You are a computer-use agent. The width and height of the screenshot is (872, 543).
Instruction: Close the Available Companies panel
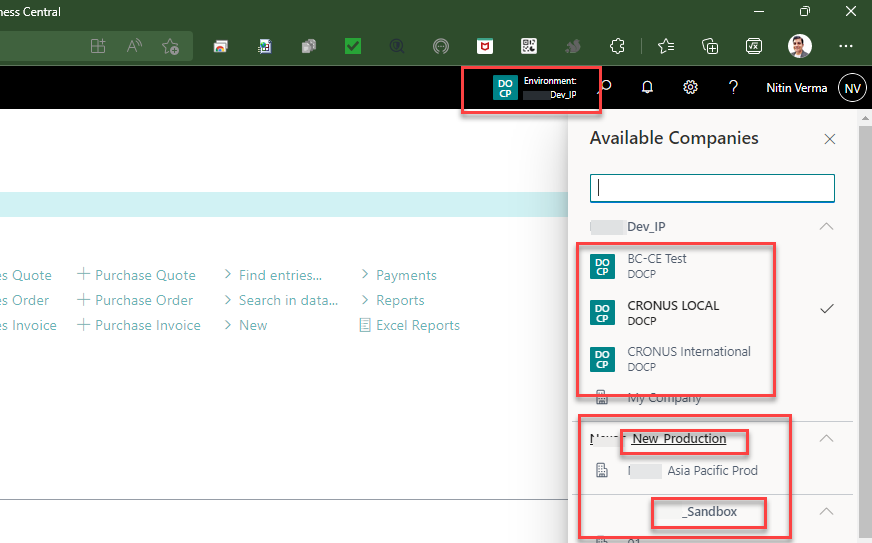pyautogui.click(x=829, y=139)
